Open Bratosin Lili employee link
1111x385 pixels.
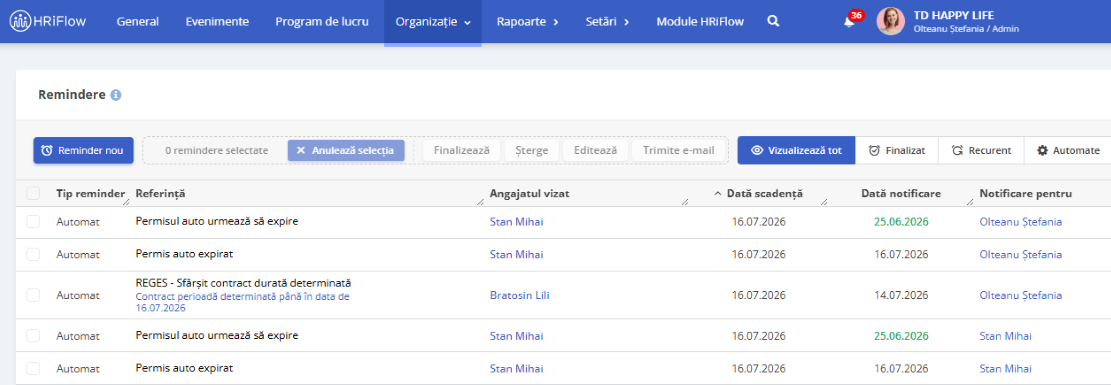519,295
